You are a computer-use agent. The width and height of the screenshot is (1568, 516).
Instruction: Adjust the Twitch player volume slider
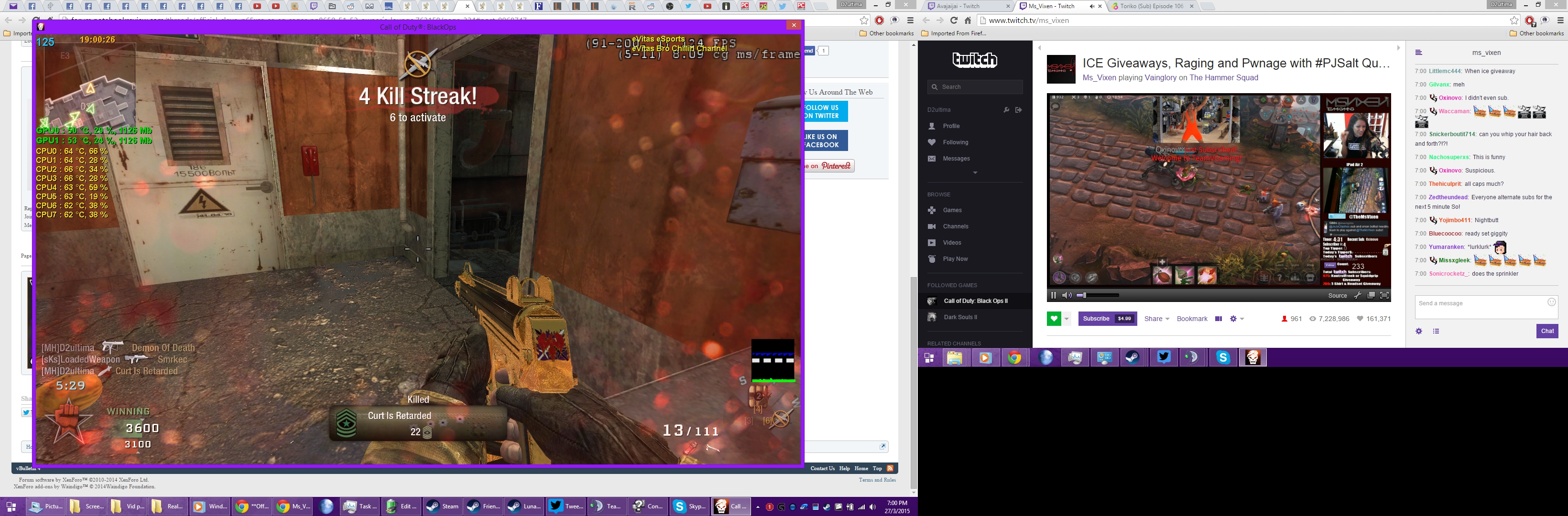click(x=1098, y=296)
